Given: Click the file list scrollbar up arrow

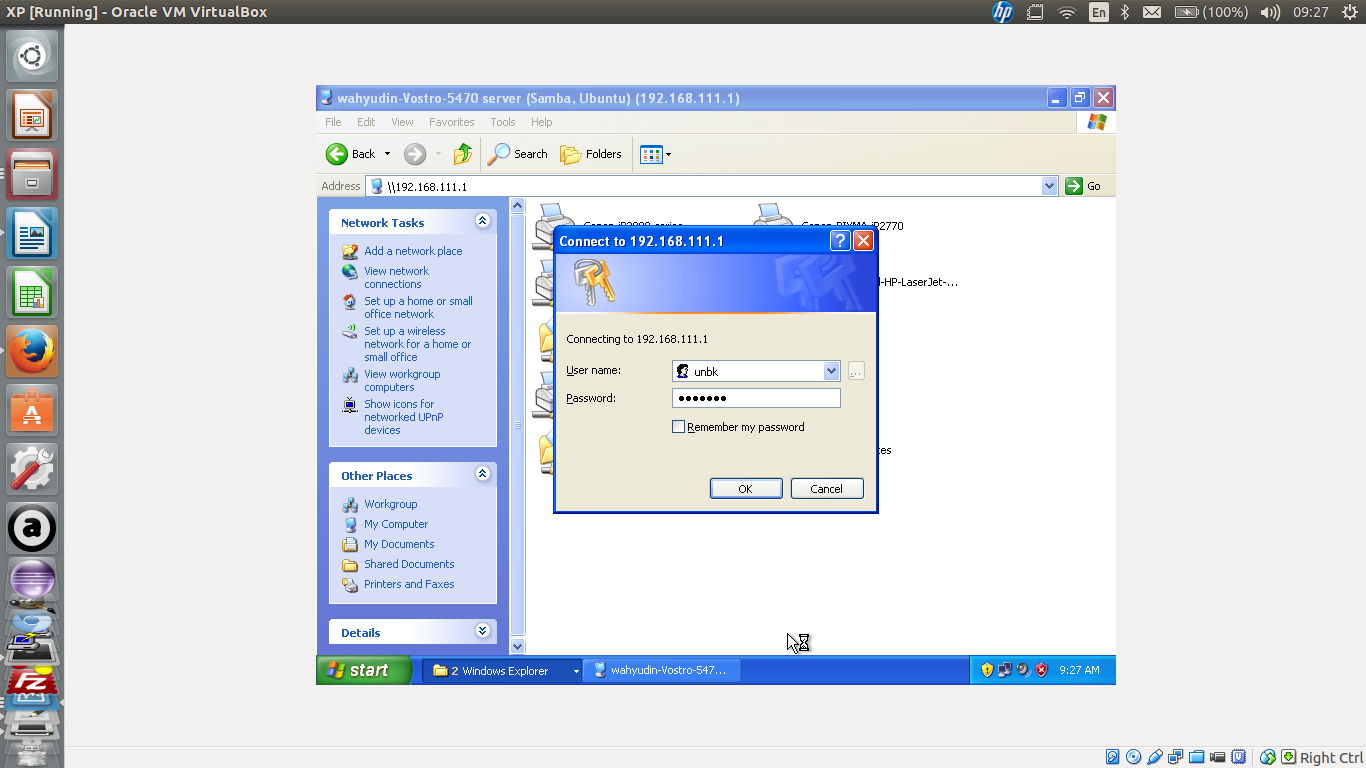Looking at the screenshot, I should pos(517,206).
